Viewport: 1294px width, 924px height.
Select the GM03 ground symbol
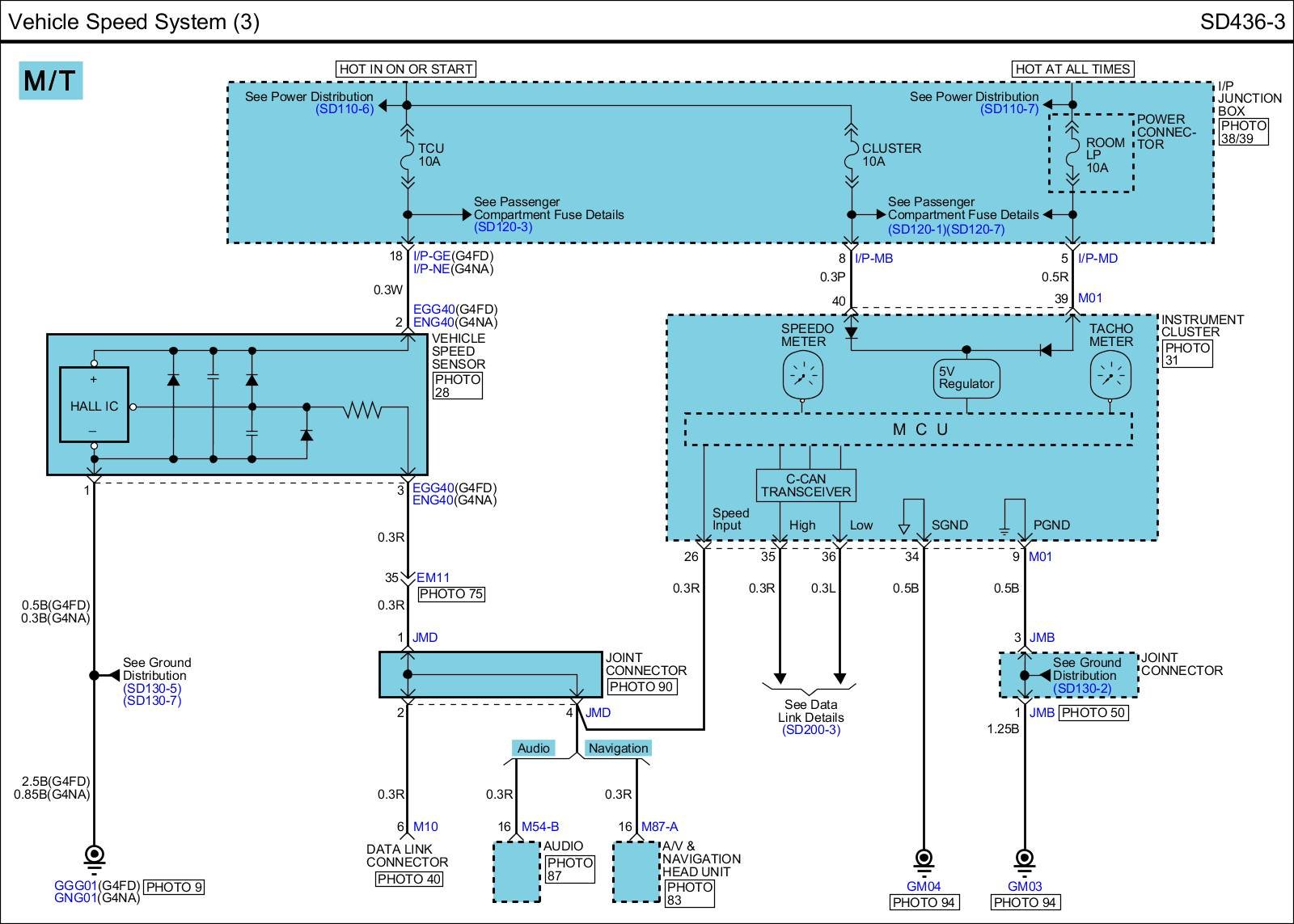(1024, 859)
